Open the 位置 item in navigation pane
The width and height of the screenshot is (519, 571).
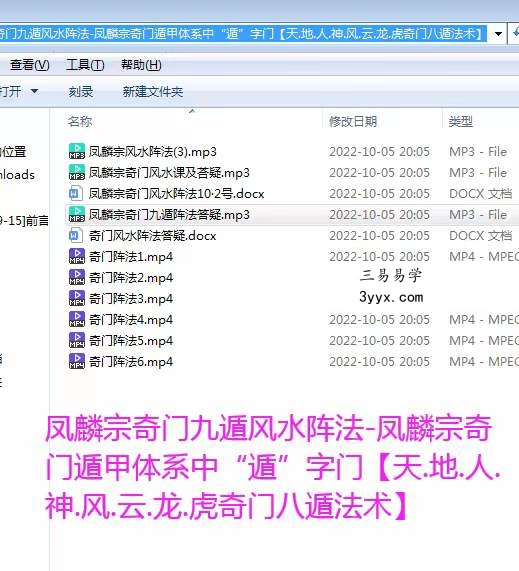coord(13,151)
